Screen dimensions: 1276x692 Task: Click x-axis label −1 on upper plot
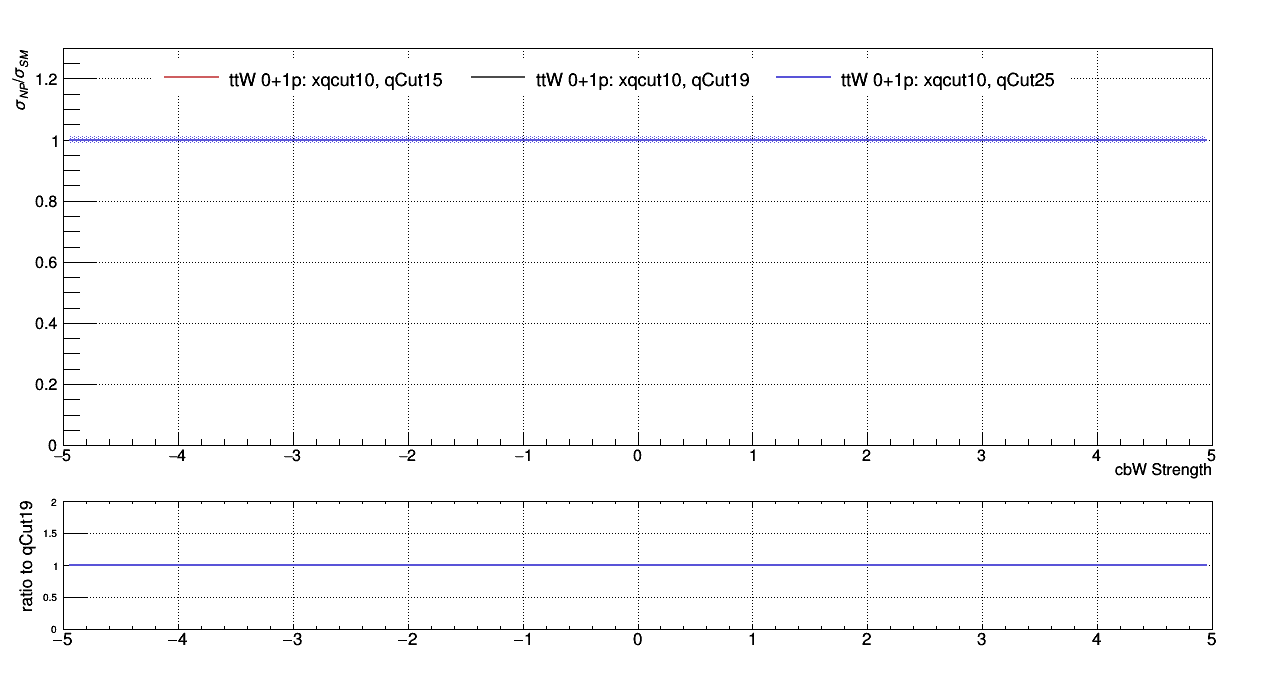(x=522, y=457)
